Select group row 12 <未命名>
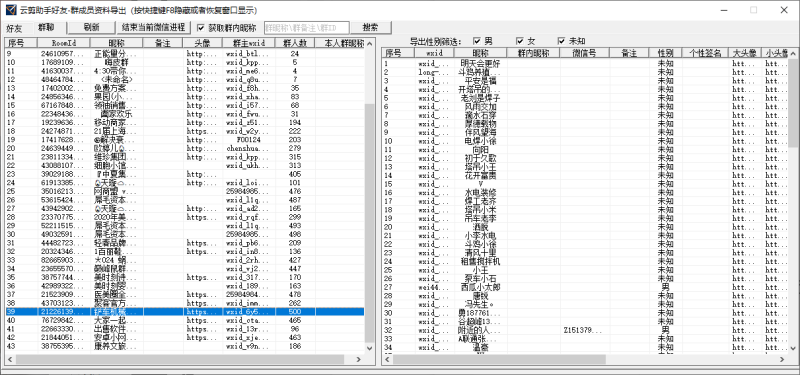The image size is (800, 375). (185, 80)
